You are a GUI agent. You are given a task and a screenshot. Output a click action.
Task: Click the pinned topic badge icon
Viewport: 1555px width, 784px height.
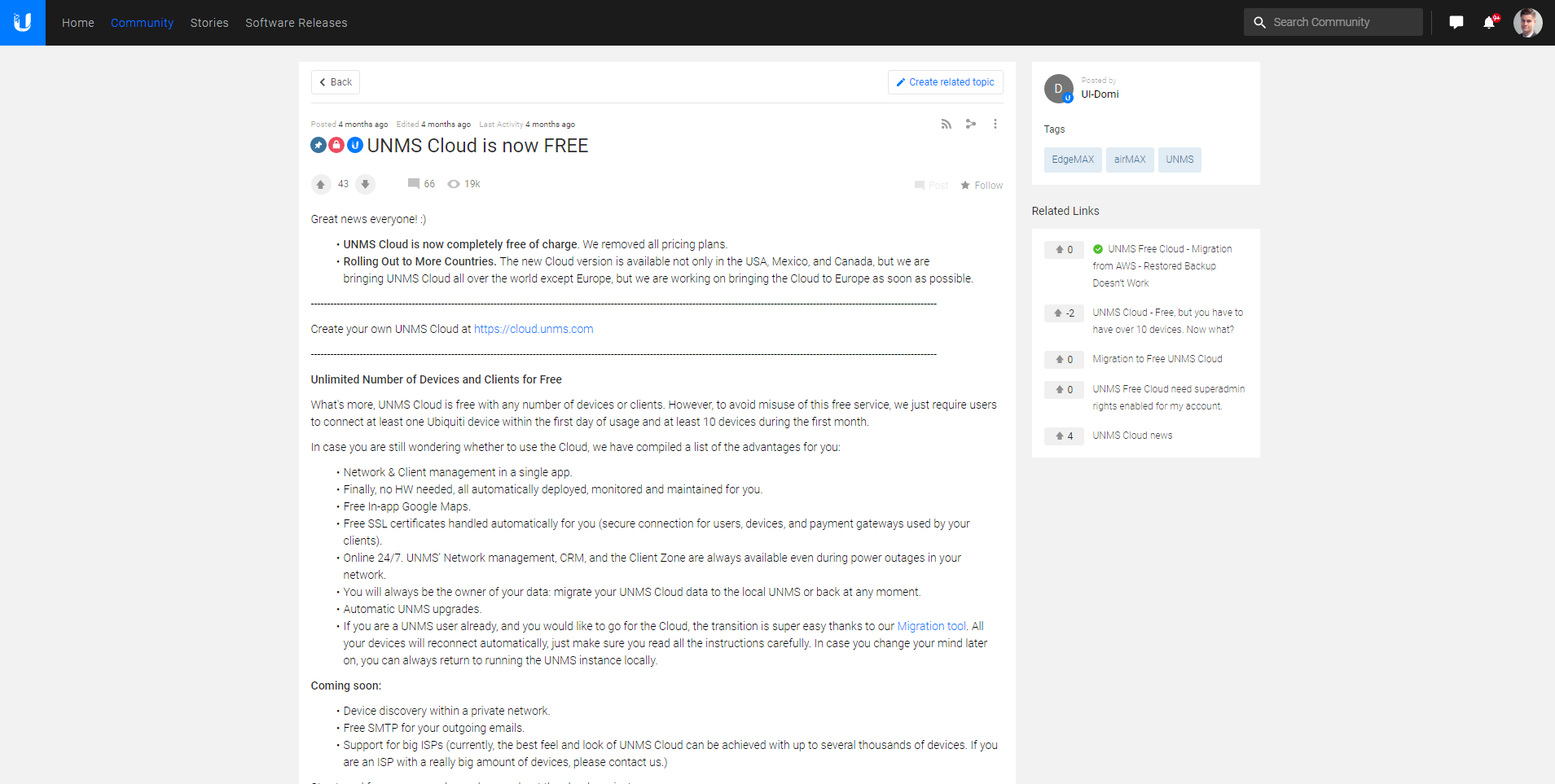(x=318, y=145)
